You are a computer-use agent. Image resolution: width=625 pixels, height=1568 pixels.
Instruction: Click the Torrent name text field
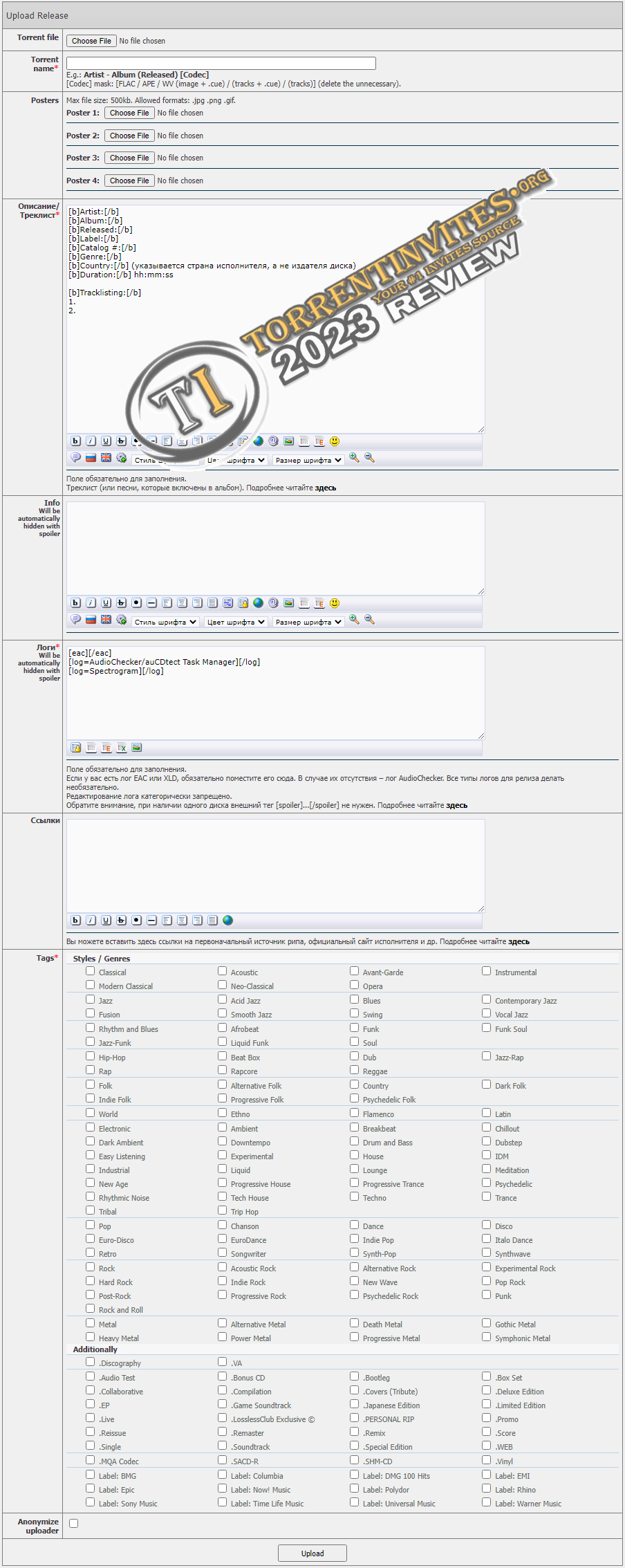click(221, 63)
